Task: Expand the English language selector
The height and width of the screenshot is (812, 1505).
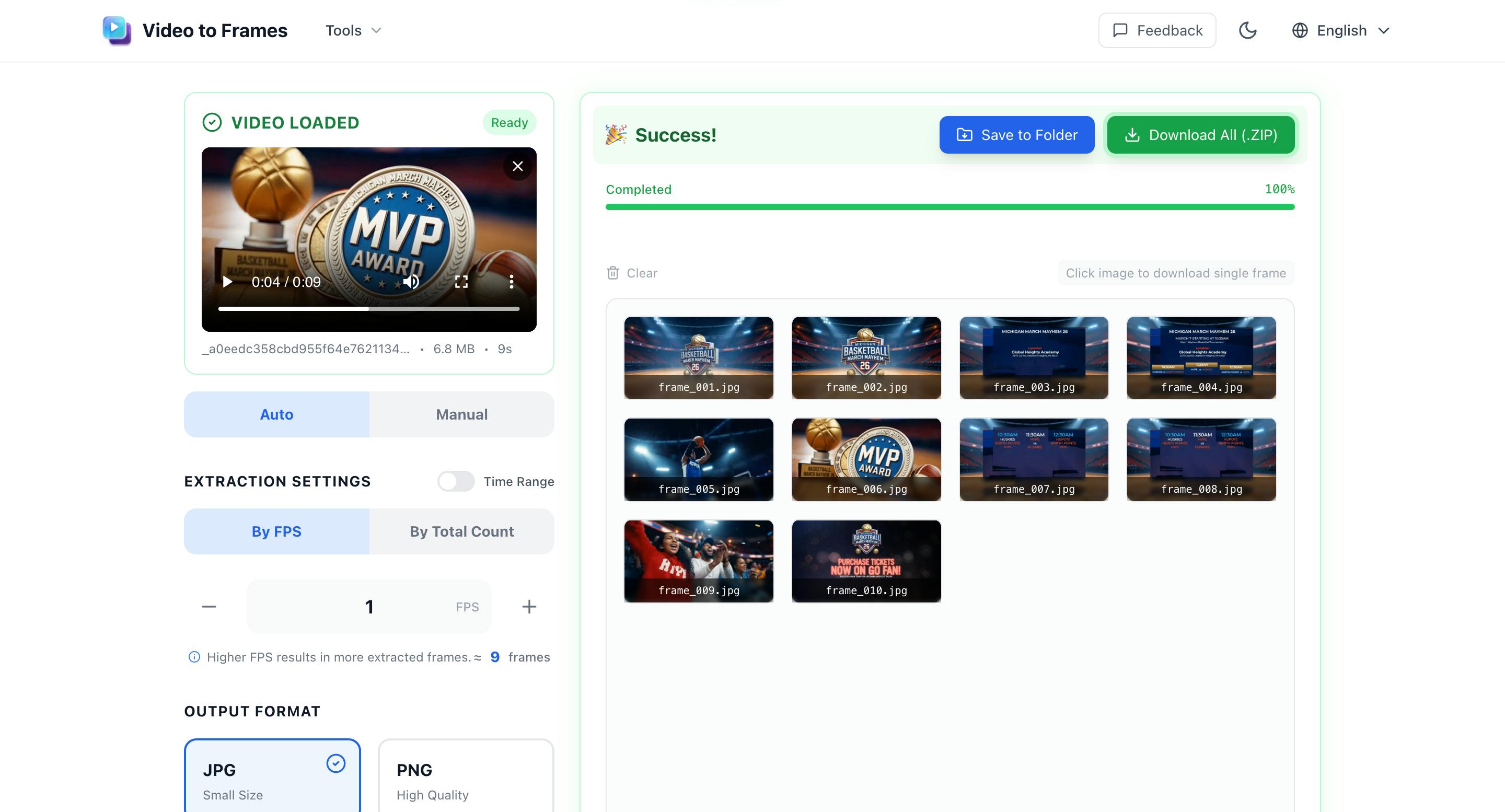Action: pyautogui.click(x=1341, y=30)
